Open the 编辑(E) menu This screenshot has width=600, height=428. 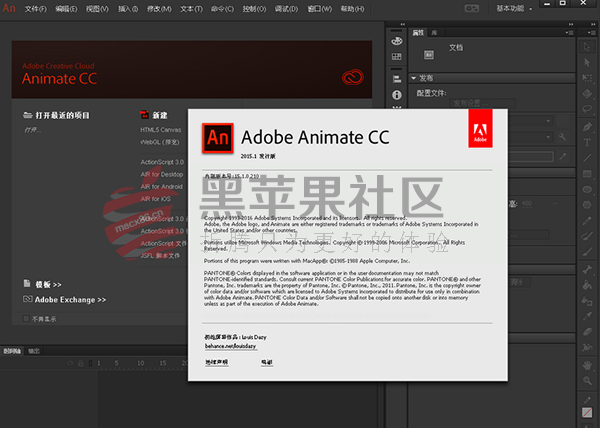(66, 8)
